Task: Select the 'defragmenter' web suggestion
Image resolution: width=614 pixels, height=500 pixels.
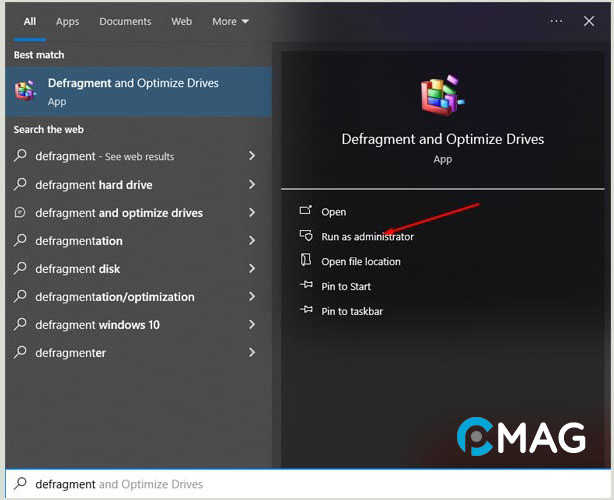Action: pyautogui.click(x=70, y=353)
